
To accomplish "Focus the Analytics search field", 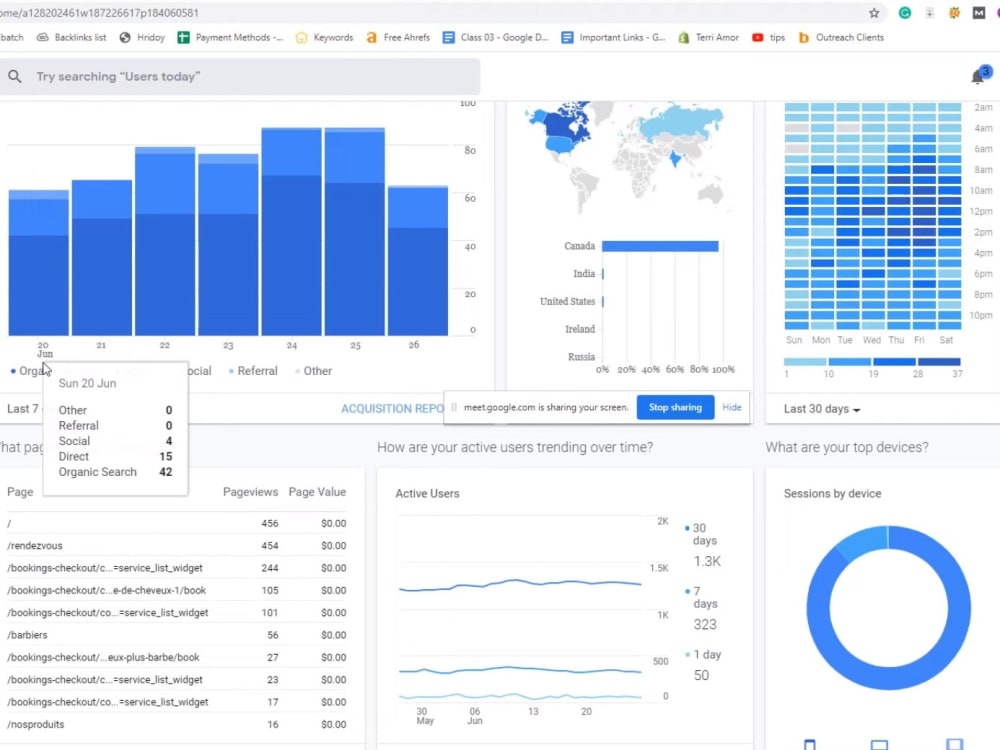I will pyautogui.click(x=240, y=77).
